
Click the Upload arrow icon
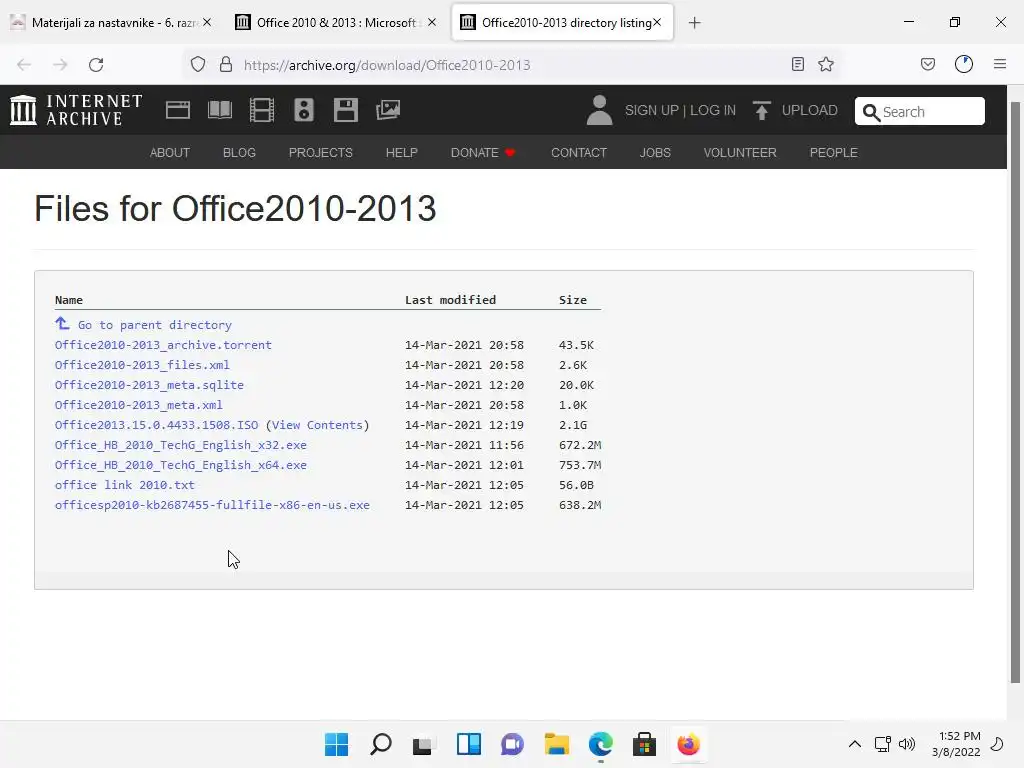pos(761,110)
